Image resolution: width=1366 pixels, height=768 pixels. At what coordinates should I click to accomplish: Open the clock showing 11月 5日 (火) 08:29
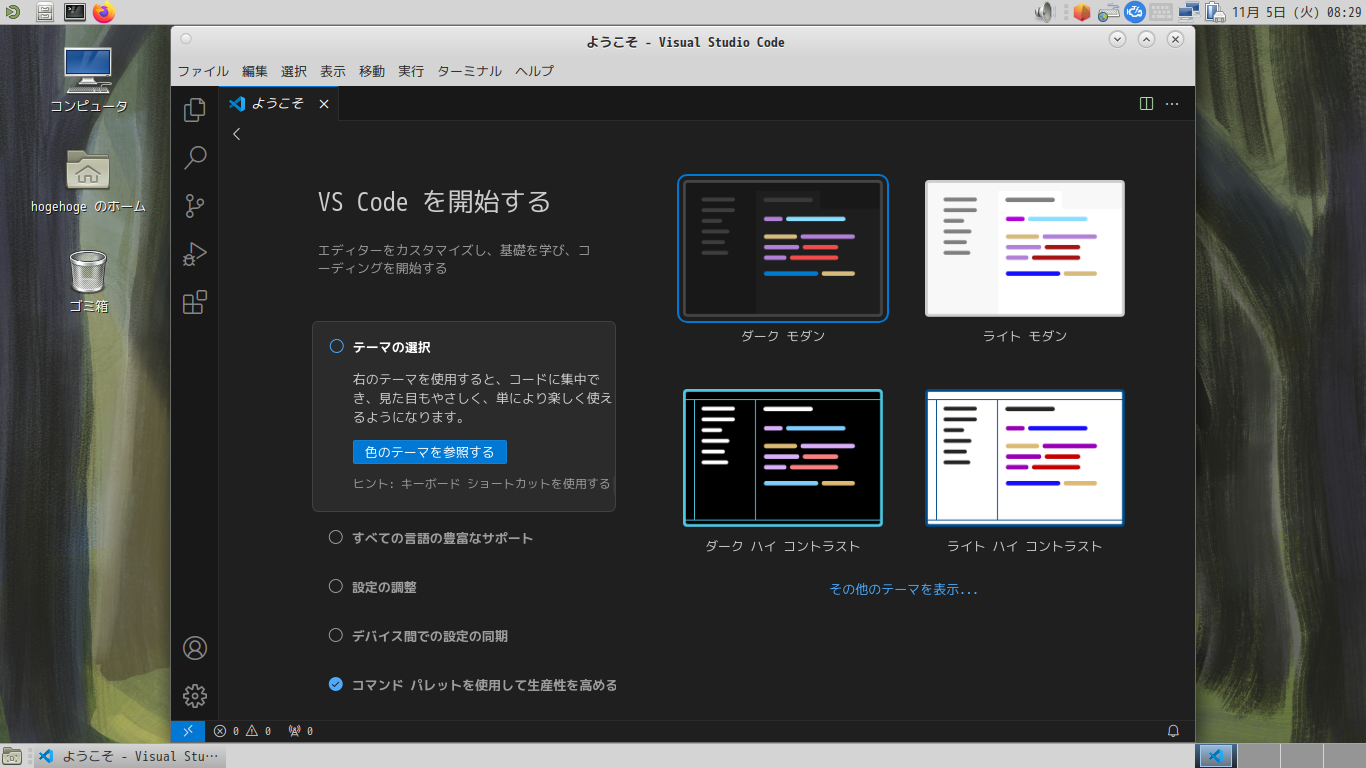[1297, 12]
